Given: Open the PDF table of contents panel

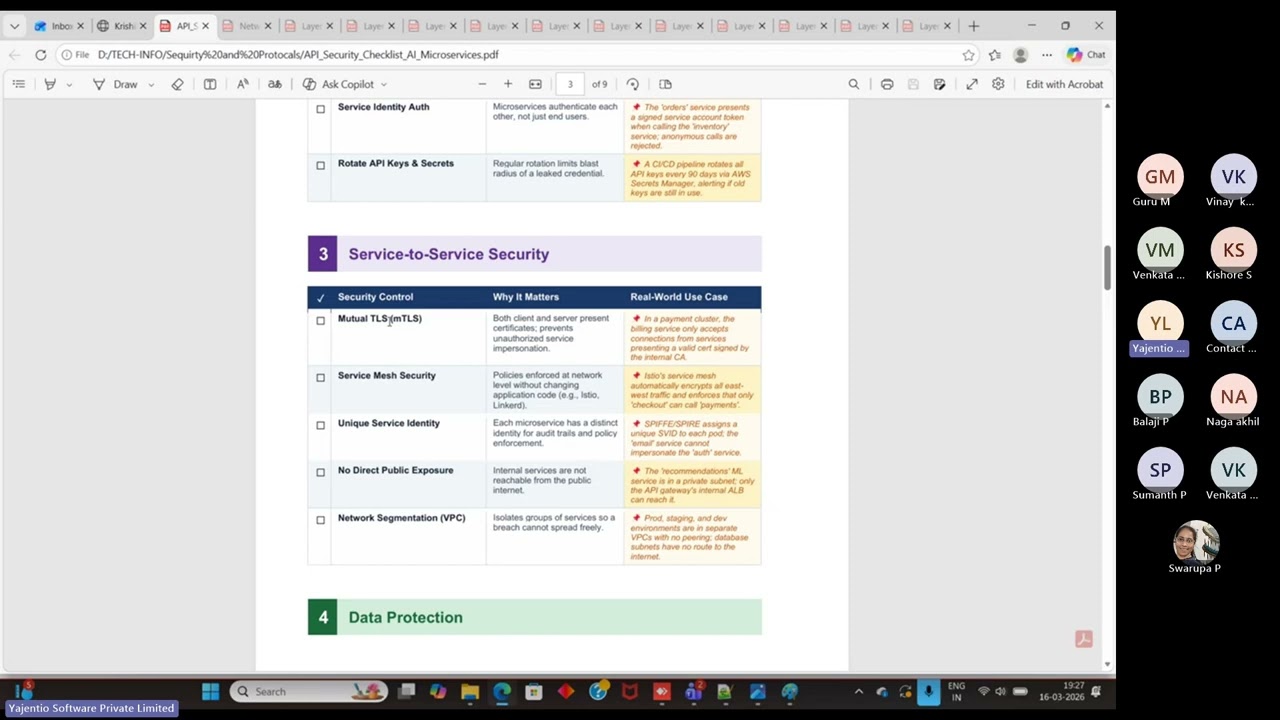Looking at the screenshot, I should pos(19,84).
